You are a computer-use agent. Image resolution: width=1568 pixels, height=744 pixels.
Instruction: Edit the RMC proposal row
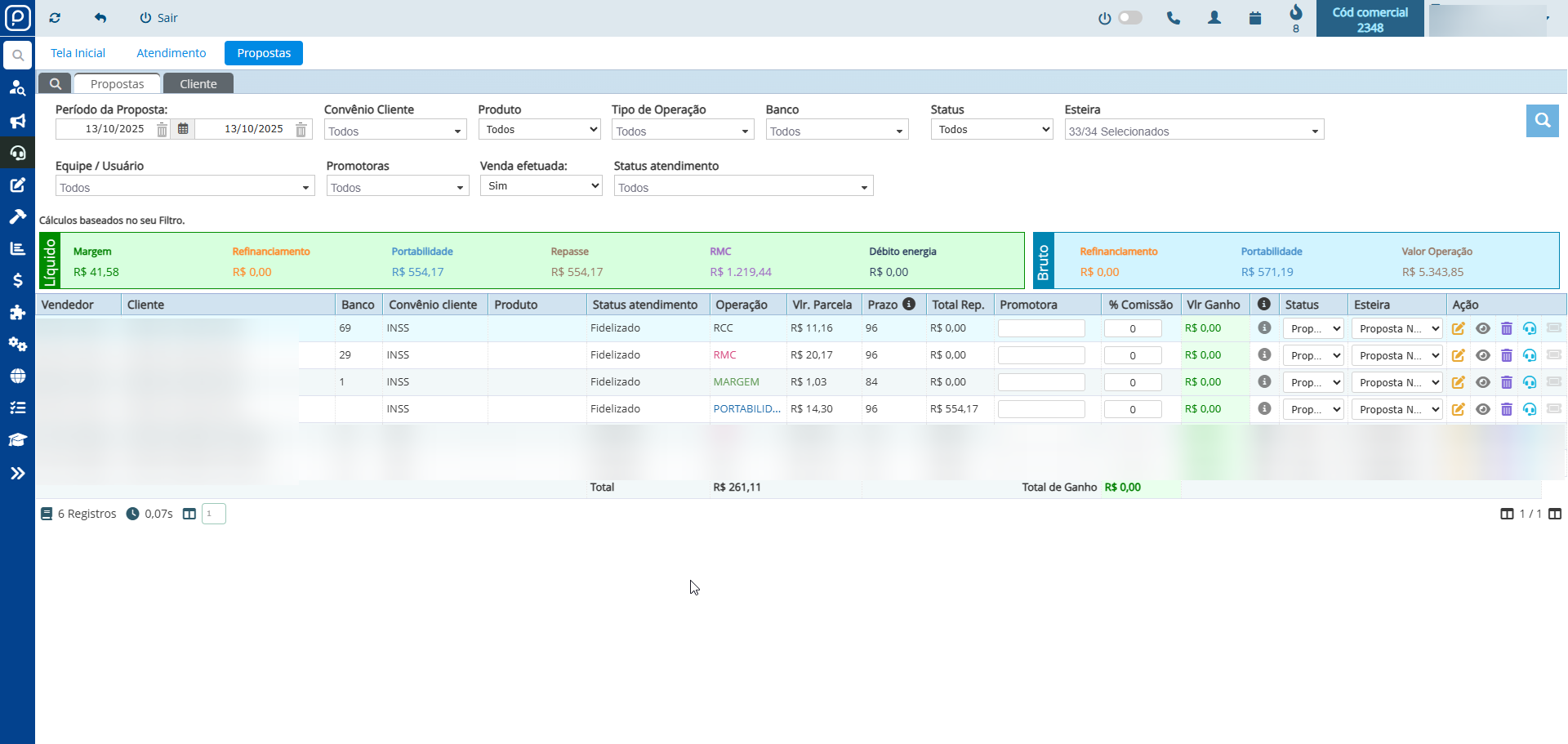point(1458,355)
